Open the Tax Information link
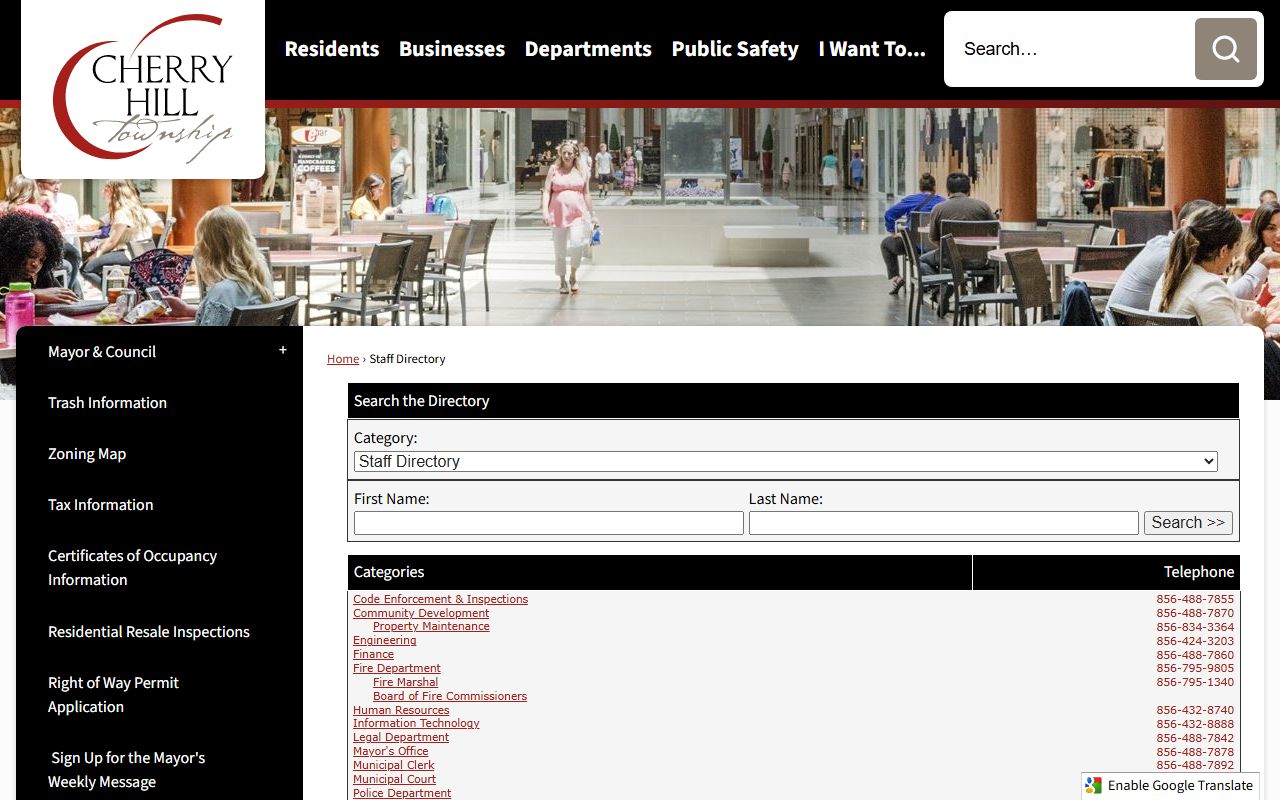Image resolution: width=1280 pixels, height=800 pixels. (x=100, y=505)
